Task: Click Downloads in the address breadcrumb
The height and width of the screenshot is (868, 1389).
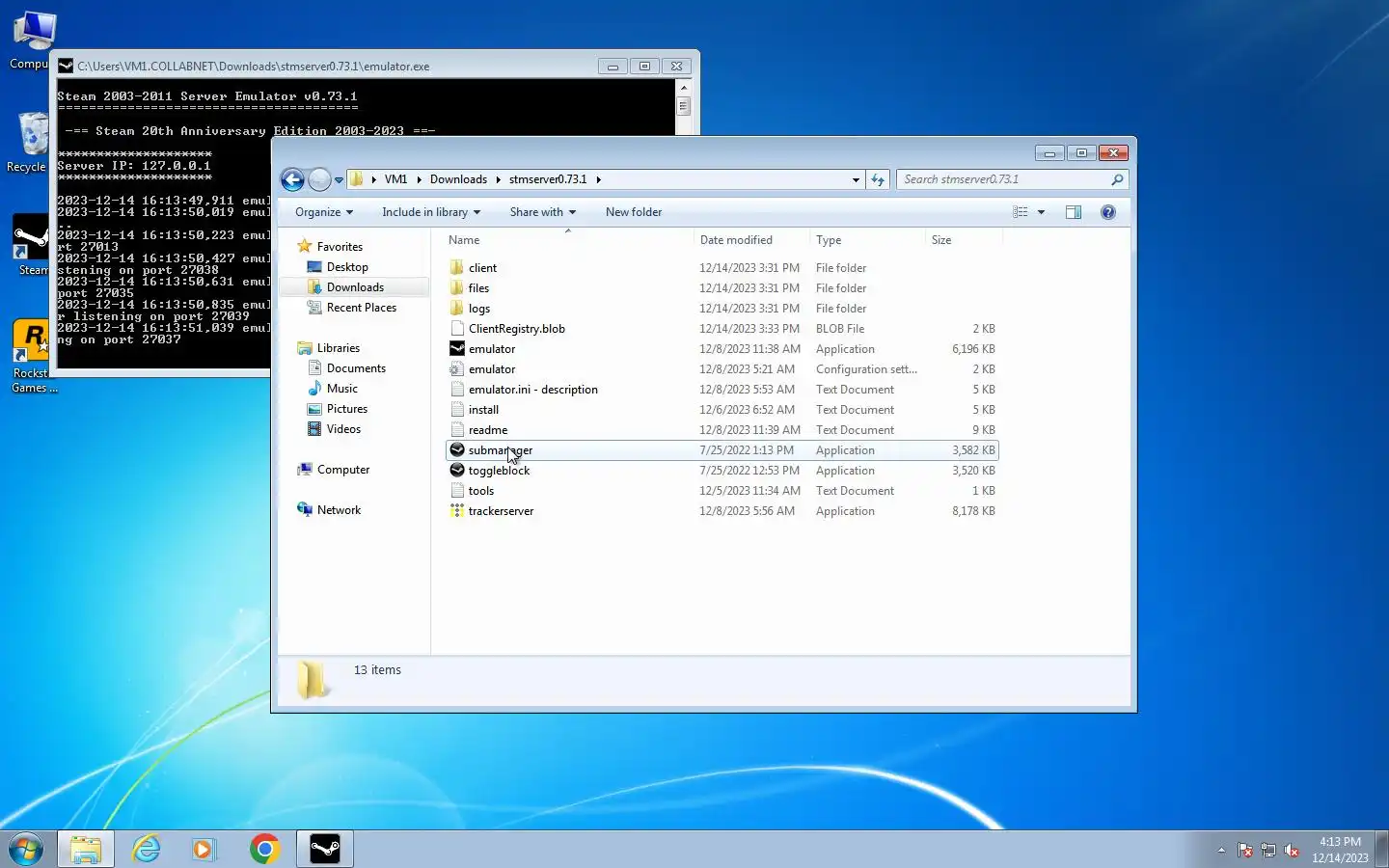Action: [x=458, y=179]
